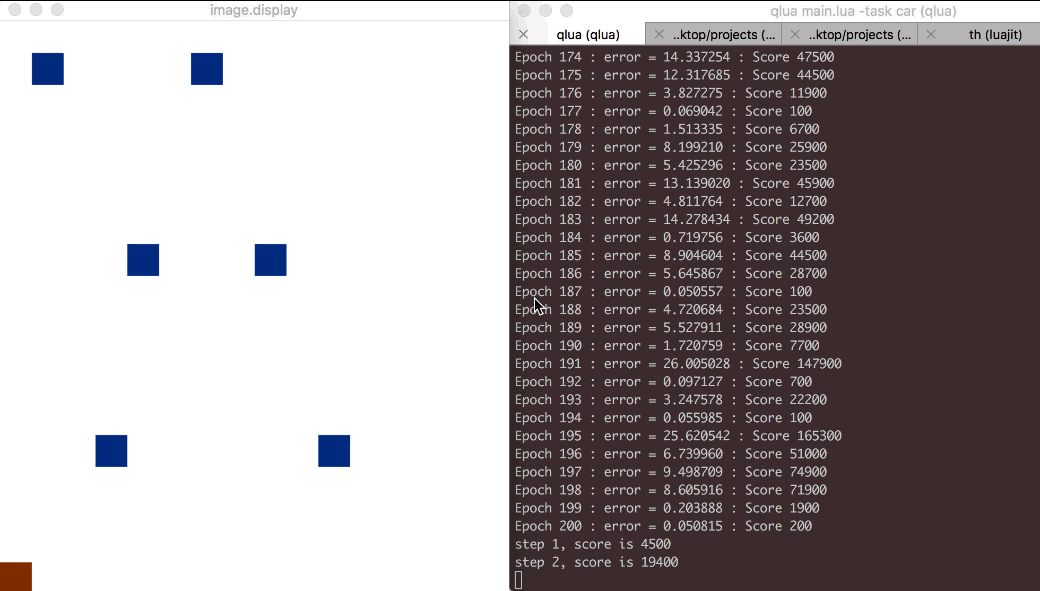Close the qlua (qlua) tab with its X

tap(523, 34)
